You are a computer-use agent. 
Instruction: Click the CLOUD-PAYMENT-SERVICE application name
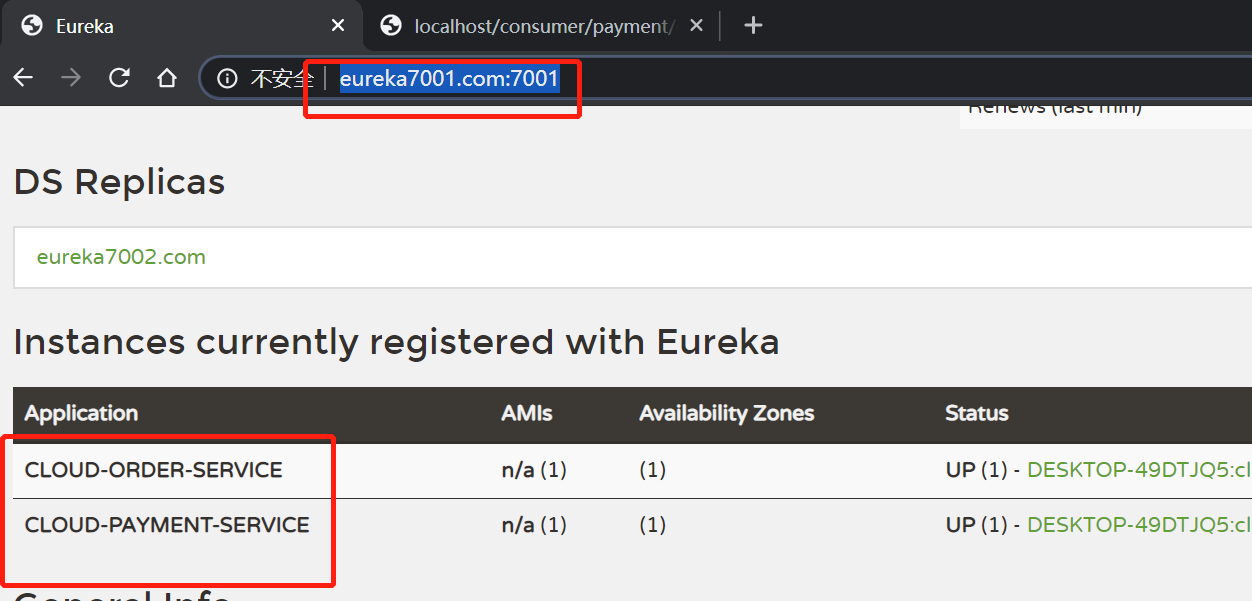(x=167, y=525)
